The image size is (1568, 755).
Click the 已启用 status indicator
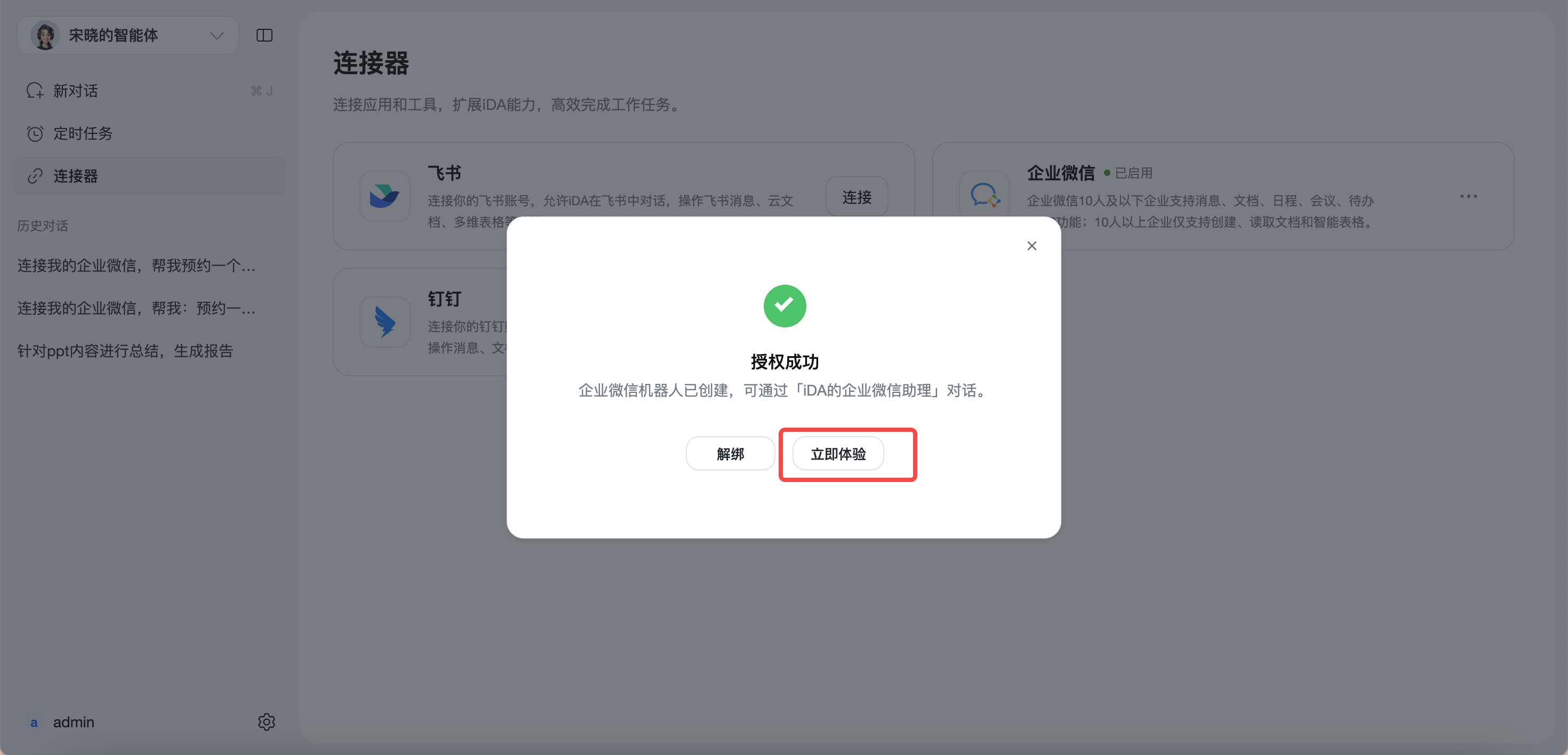click(x=1128, y=173)
